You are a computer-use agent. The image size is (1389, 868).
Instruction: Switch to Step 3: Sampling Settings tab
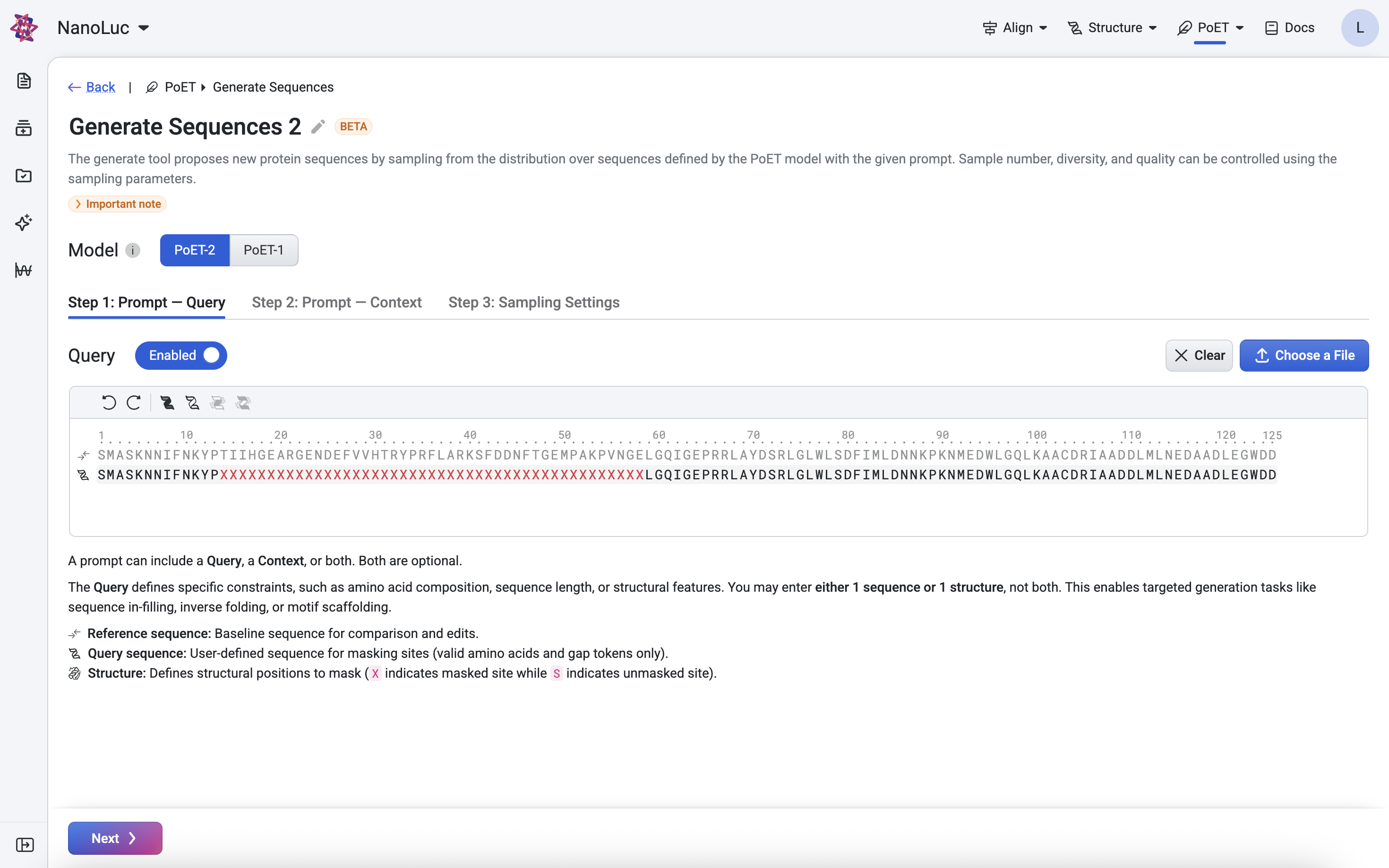tap(533, 303)
